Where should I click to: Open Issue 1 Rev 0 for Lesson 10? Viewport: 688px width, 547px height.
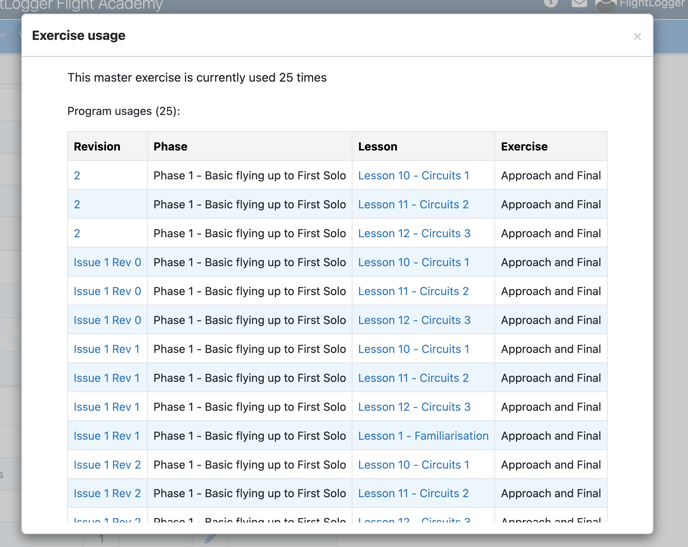pyautogui.click(x=107, y=262)
